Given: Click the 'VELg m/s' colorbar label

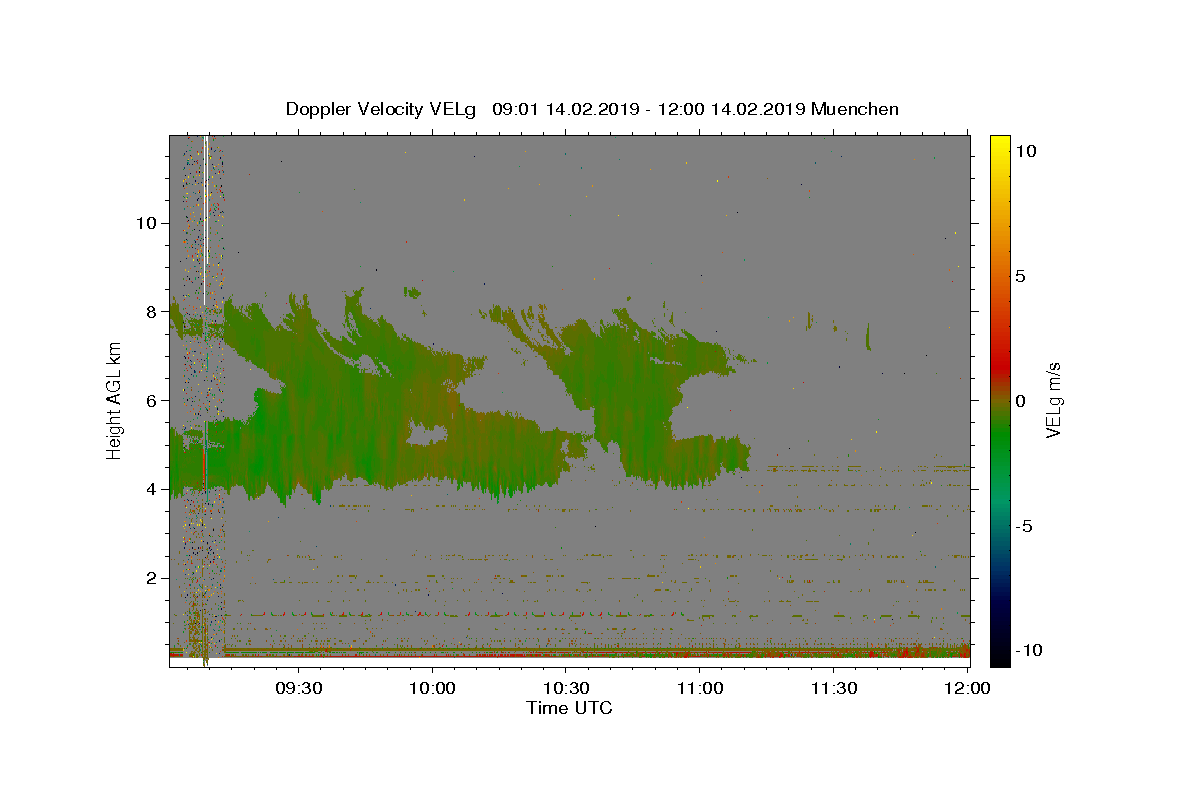Looking at the screenshot, I should pos(1054,400).
